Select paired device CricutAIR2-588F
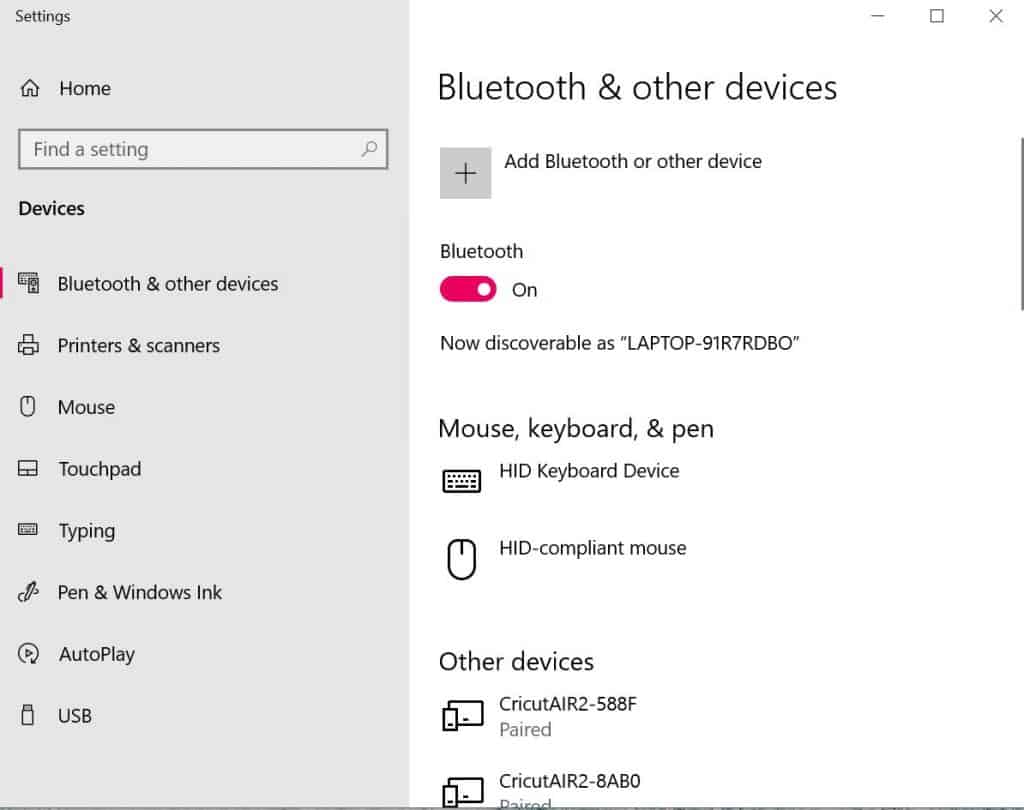This screenshot has width=1024, height=810. tap(567, 715)
